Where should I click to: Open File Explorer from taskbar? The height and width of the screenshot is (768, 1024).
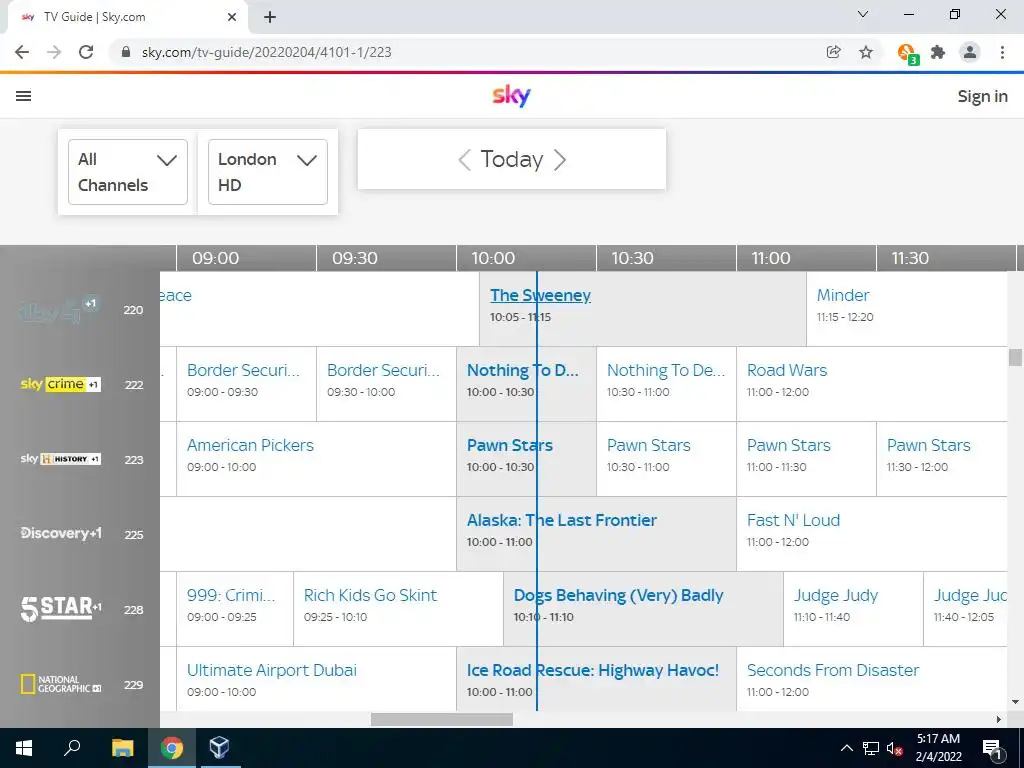click(x=122, y=748)
